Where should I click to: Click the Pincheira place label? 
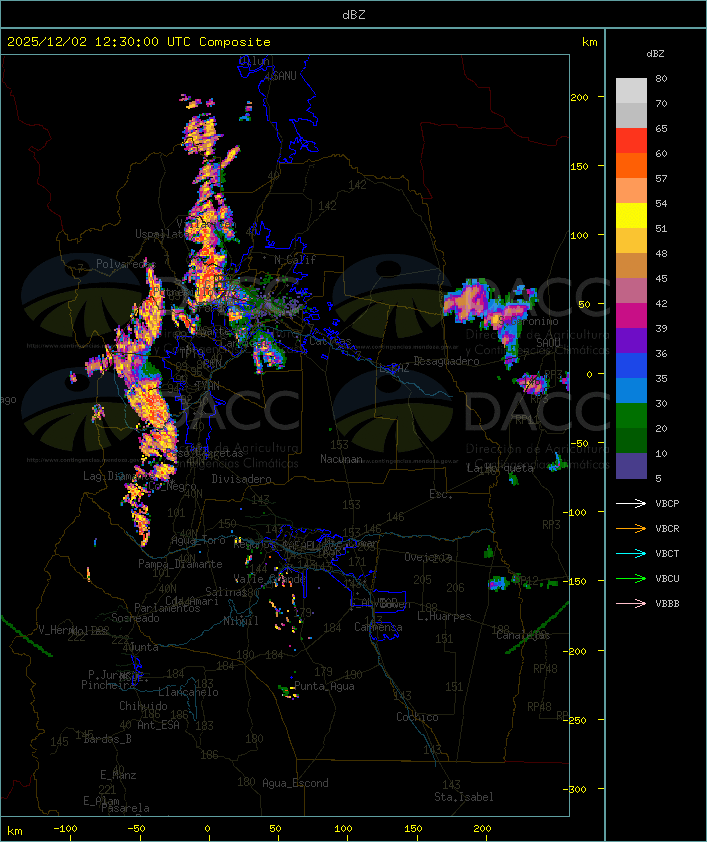[x=106, y=685]
